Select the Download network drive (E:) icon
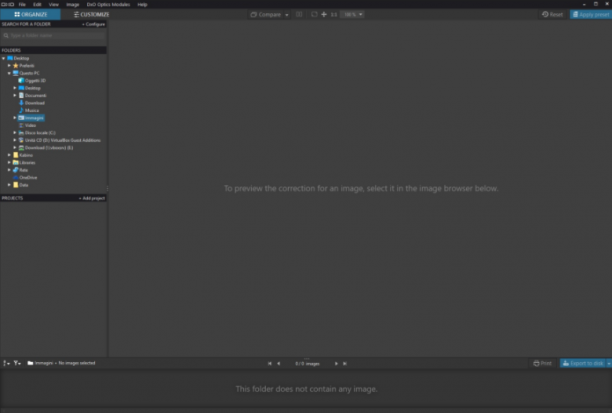Screen dimensions: 612x413 pos(21,148)
